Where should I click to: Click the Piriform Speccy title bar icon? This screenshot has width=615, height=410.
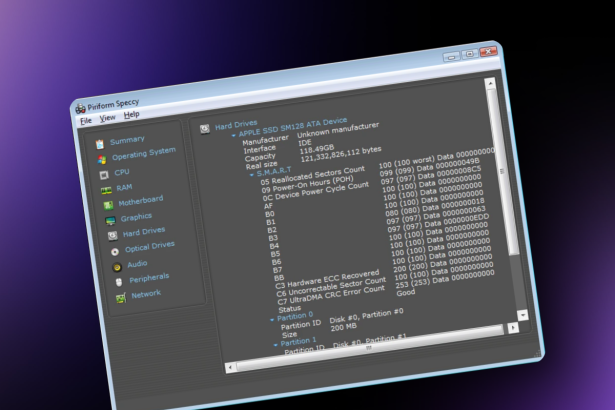(x=80, y=108)
